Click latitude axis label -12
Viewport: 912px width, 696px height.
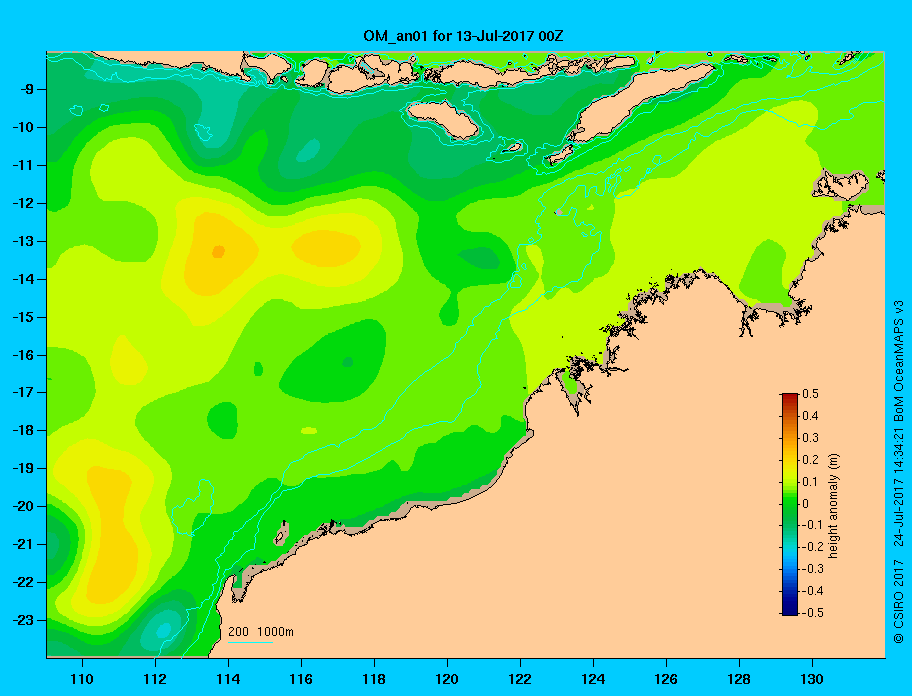[23, 203]
